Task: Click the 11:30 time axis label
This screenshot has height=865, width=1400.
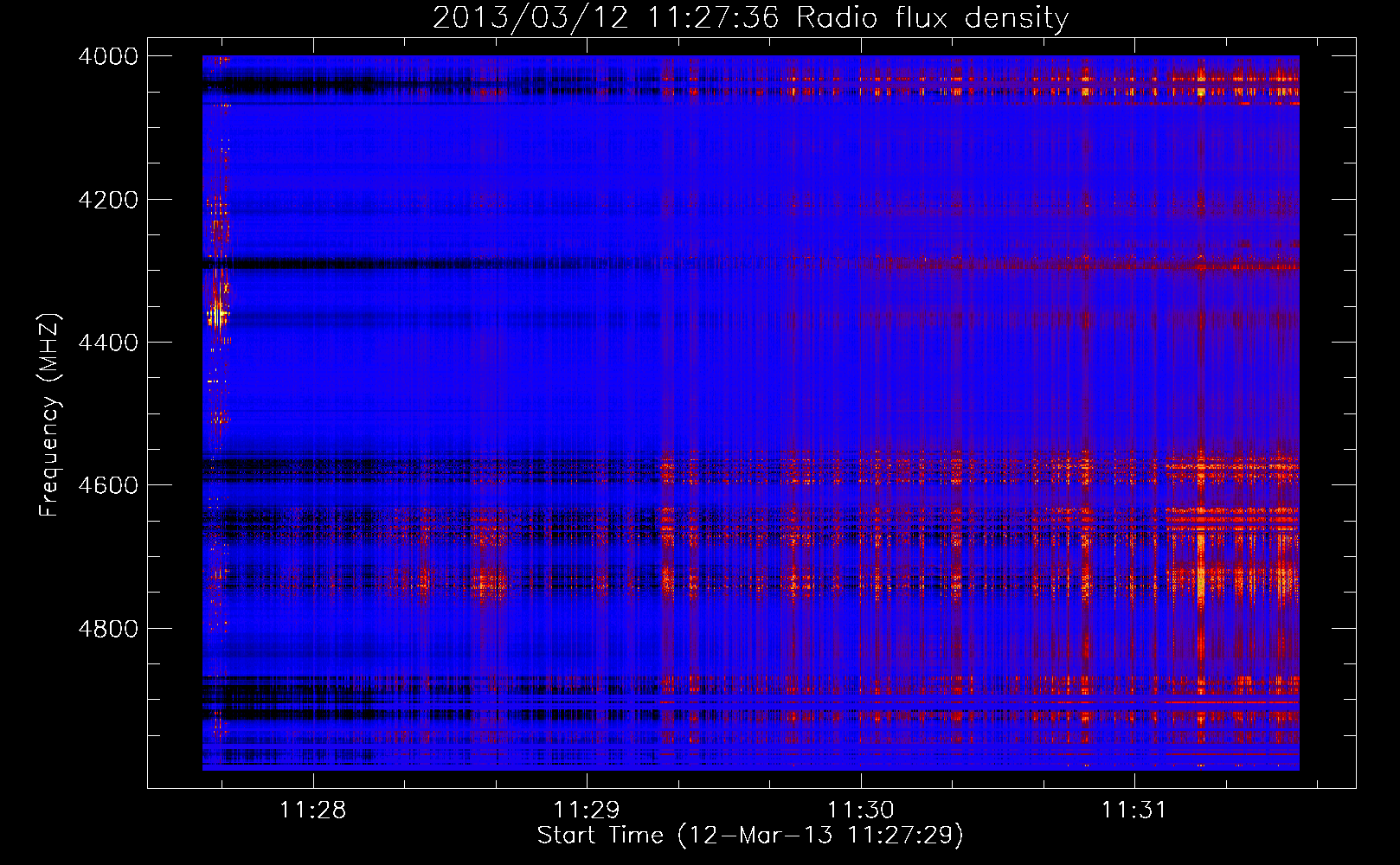Action: [860, 811]
